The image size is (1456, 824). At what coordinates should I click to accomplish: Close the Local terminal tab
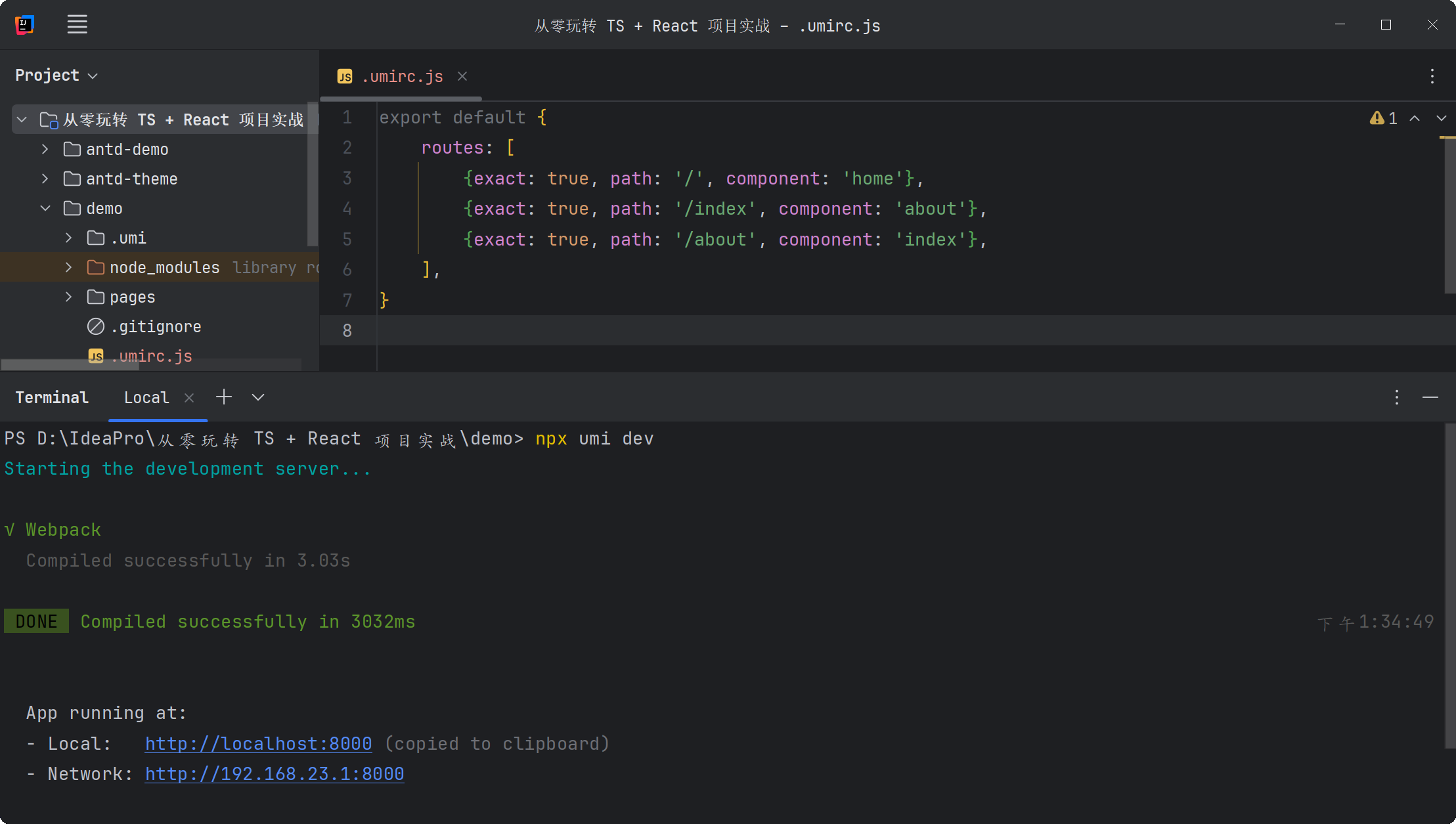(x=189, y=398)
